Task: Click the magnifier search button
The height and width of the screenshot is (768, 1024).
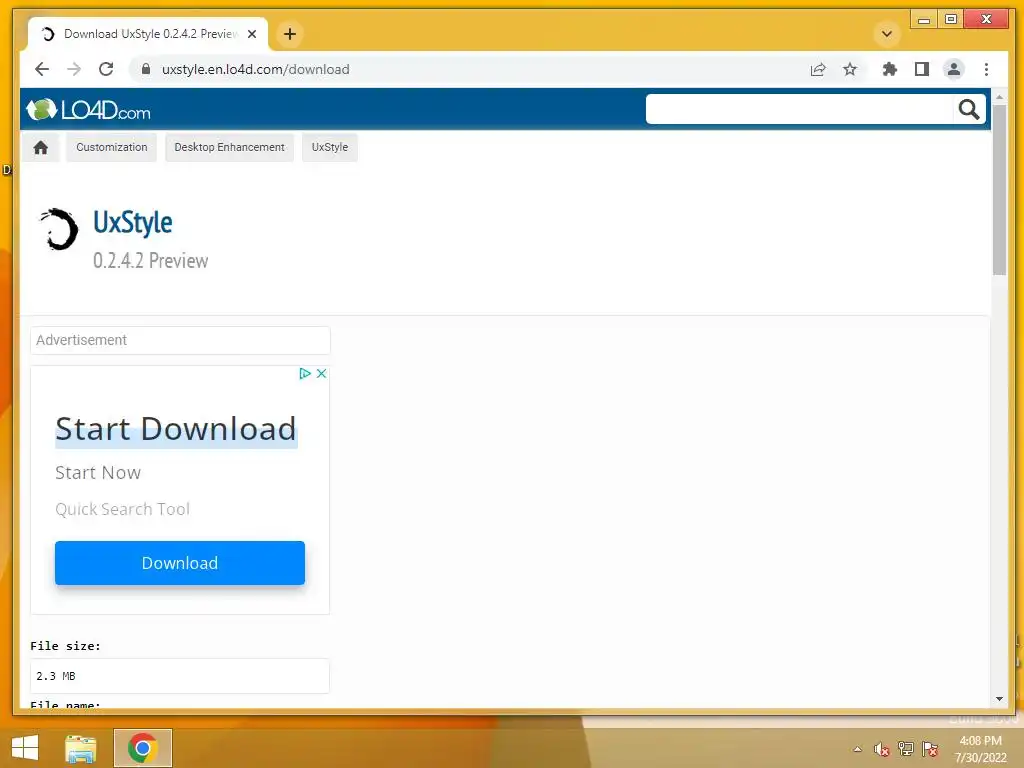Action: click(x=968, y=109)
